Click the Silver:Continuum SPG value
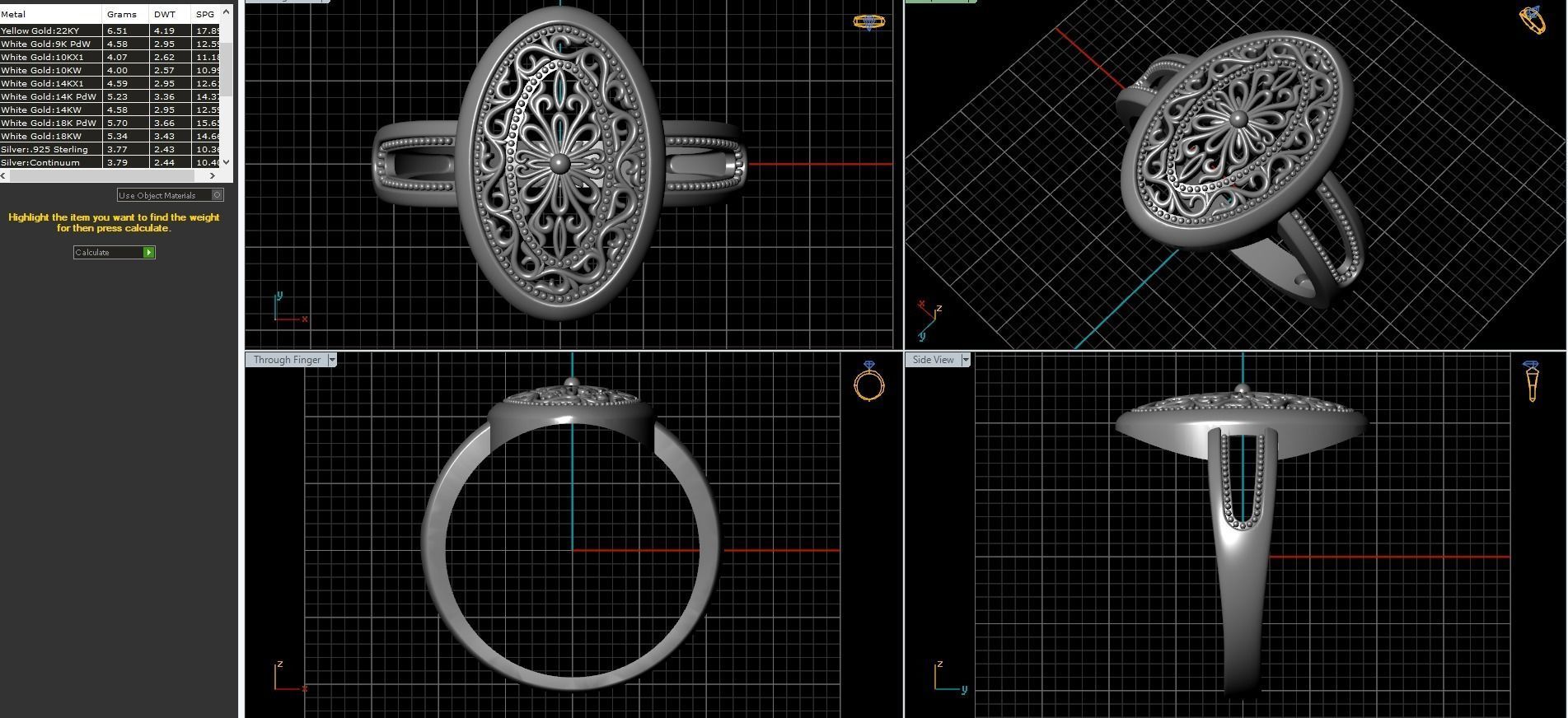The width and height of the screenshot is (1568, 718). click(208, 162)
